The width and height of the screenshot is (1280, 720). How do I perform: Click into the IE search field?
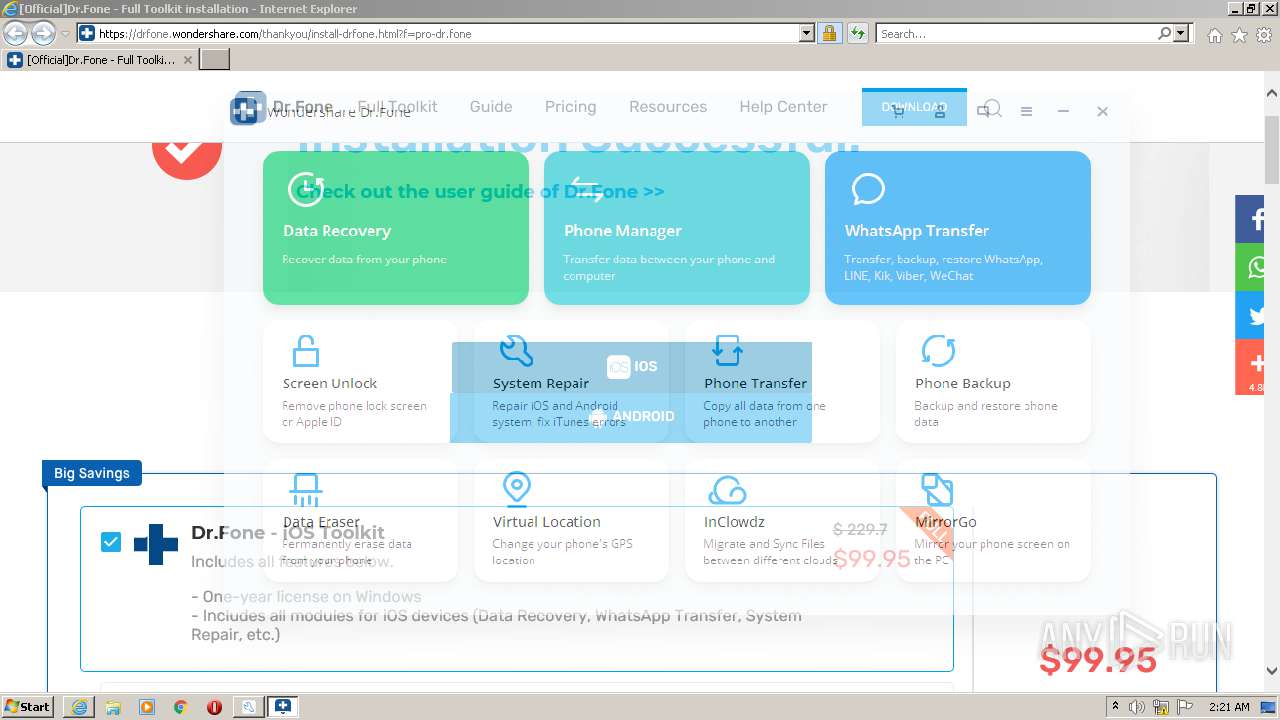click(1016, 33)
